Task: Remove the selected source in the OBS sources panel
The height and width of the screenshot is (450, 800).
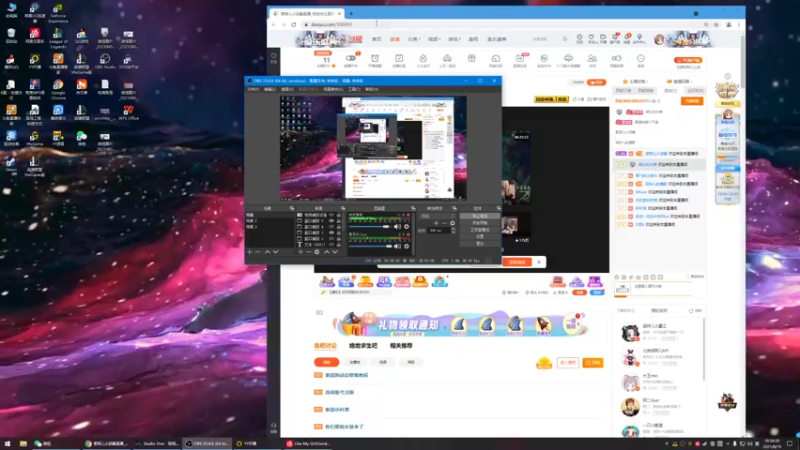Action: point(309,252)
